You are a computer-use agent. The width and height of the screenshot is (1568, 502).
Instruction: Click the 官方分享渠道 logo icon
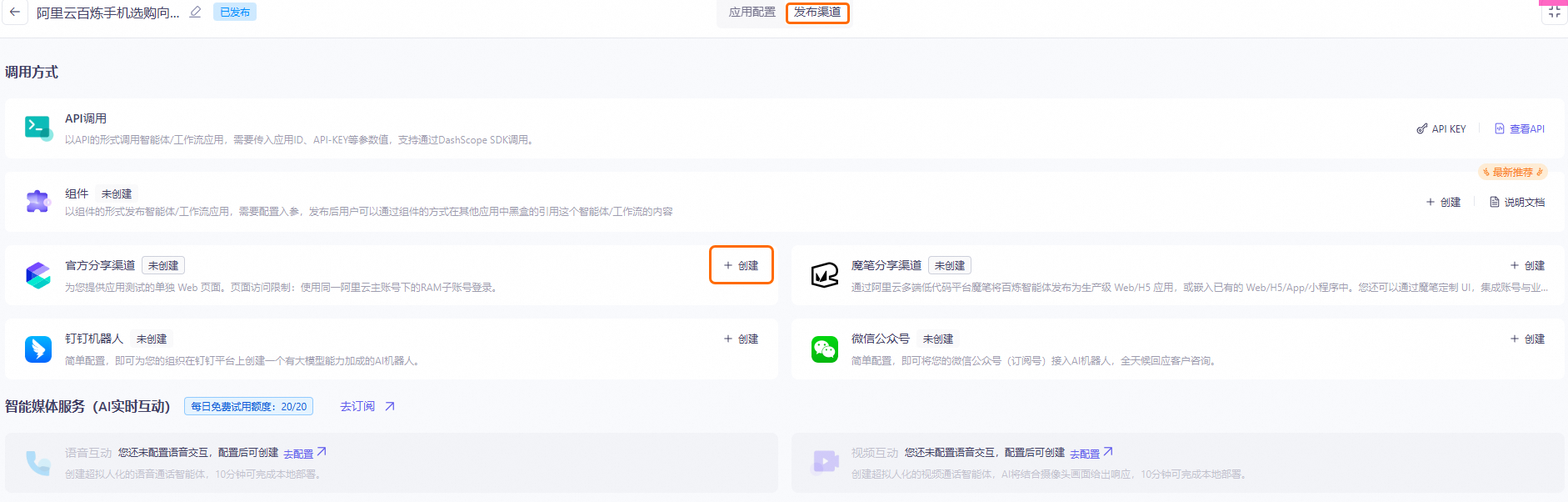pos(37,275)
